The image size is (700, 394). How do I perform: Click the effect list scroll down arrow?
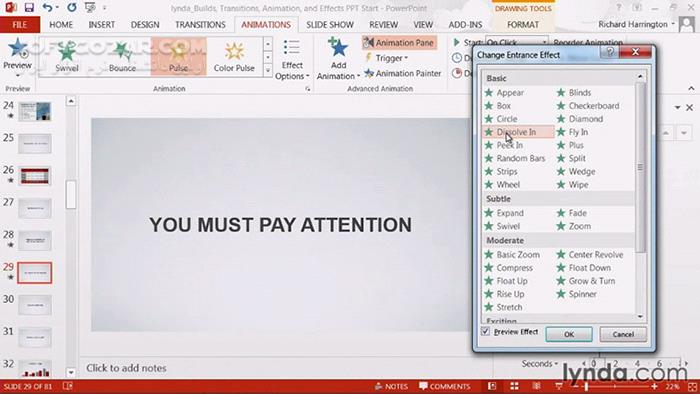click(x=640, y=317)
